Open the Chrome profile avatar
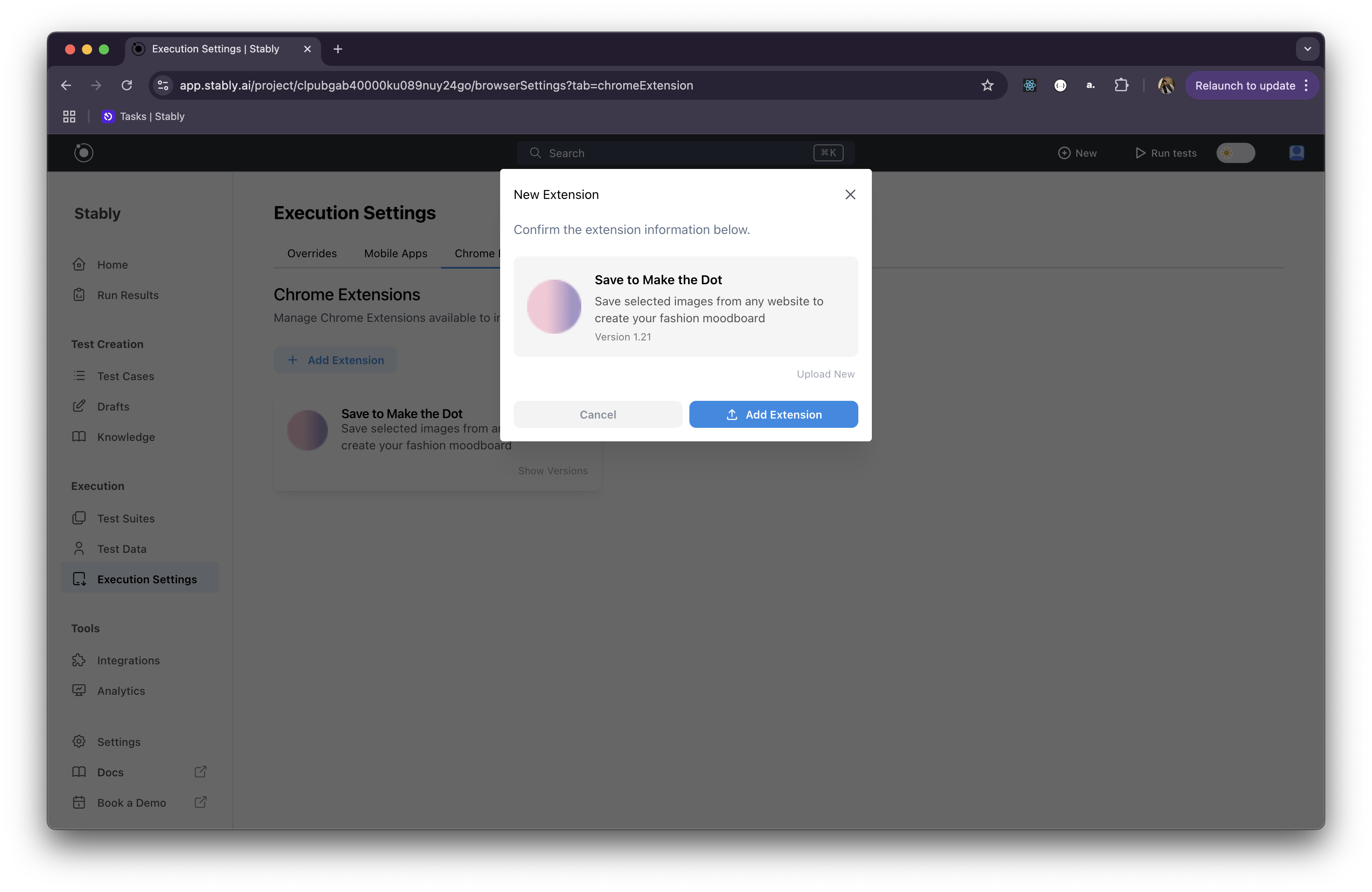 pyautogui.click(x=1166, y=85)
